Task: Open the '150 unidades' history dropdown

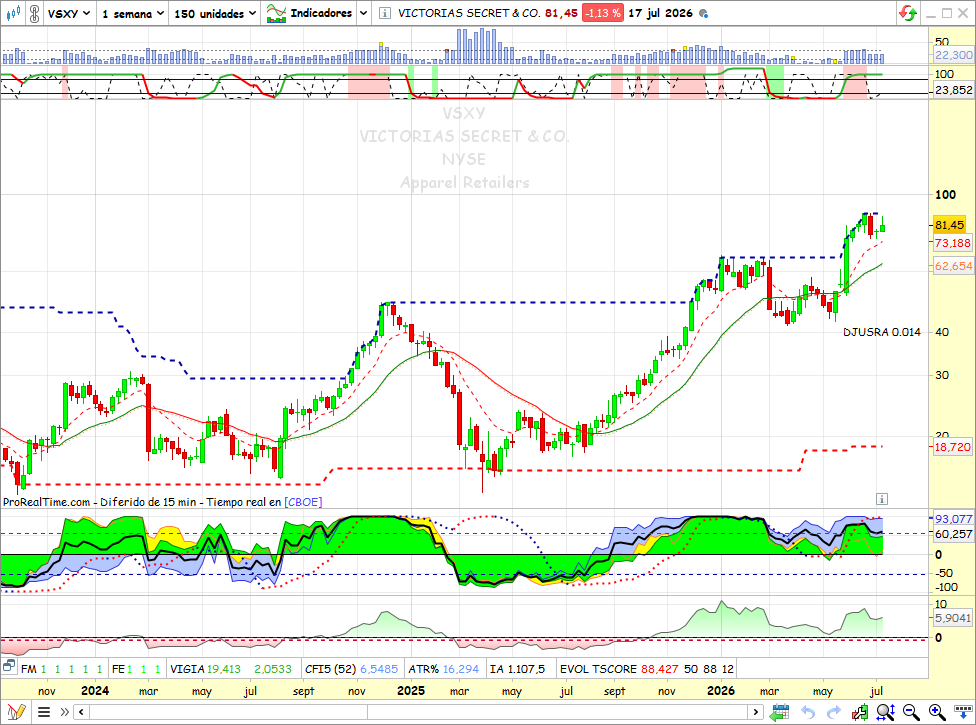Action: click(215, 13)
